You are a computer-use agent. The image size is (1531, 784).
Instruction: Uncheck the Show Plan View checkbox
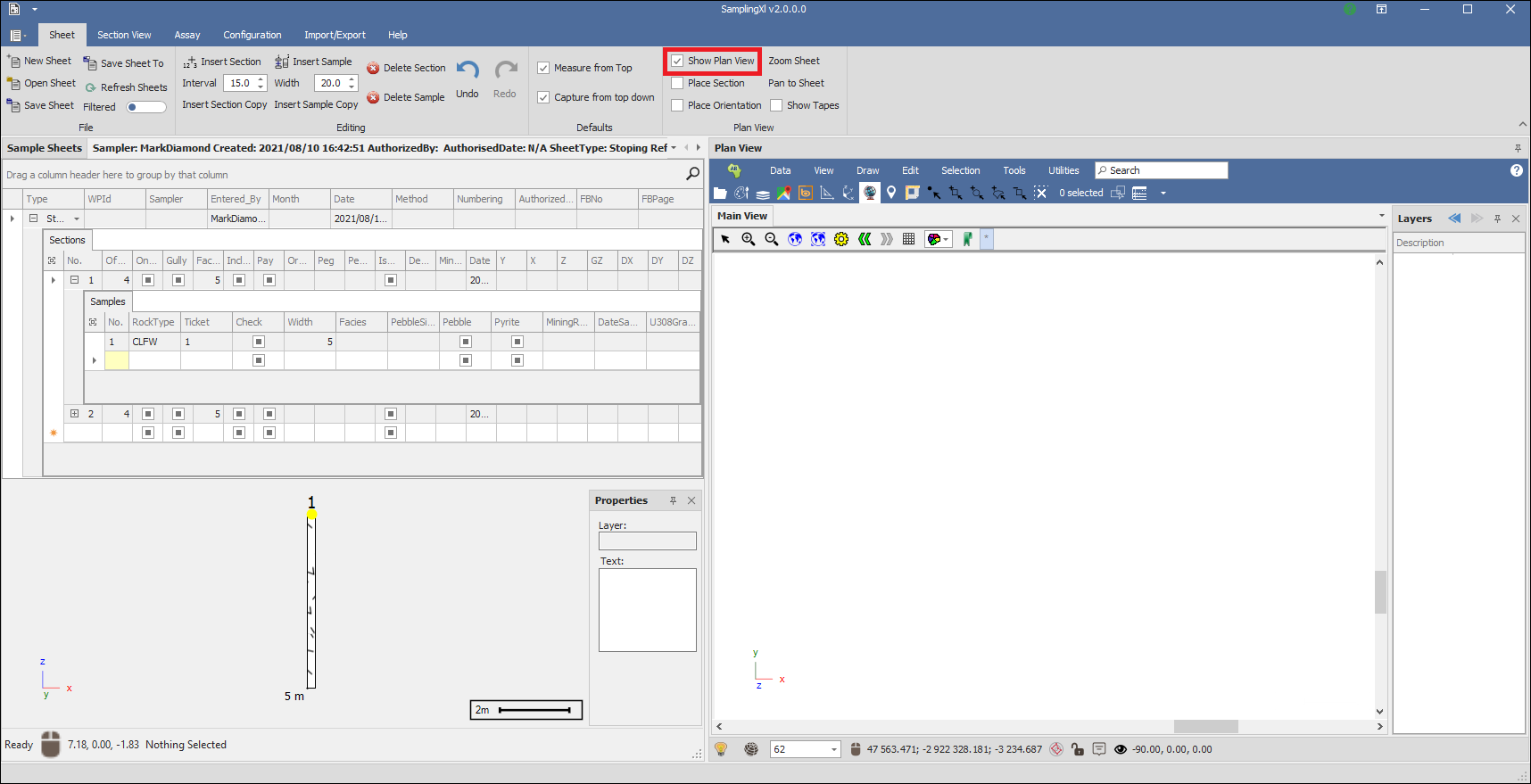coord(678,62)
